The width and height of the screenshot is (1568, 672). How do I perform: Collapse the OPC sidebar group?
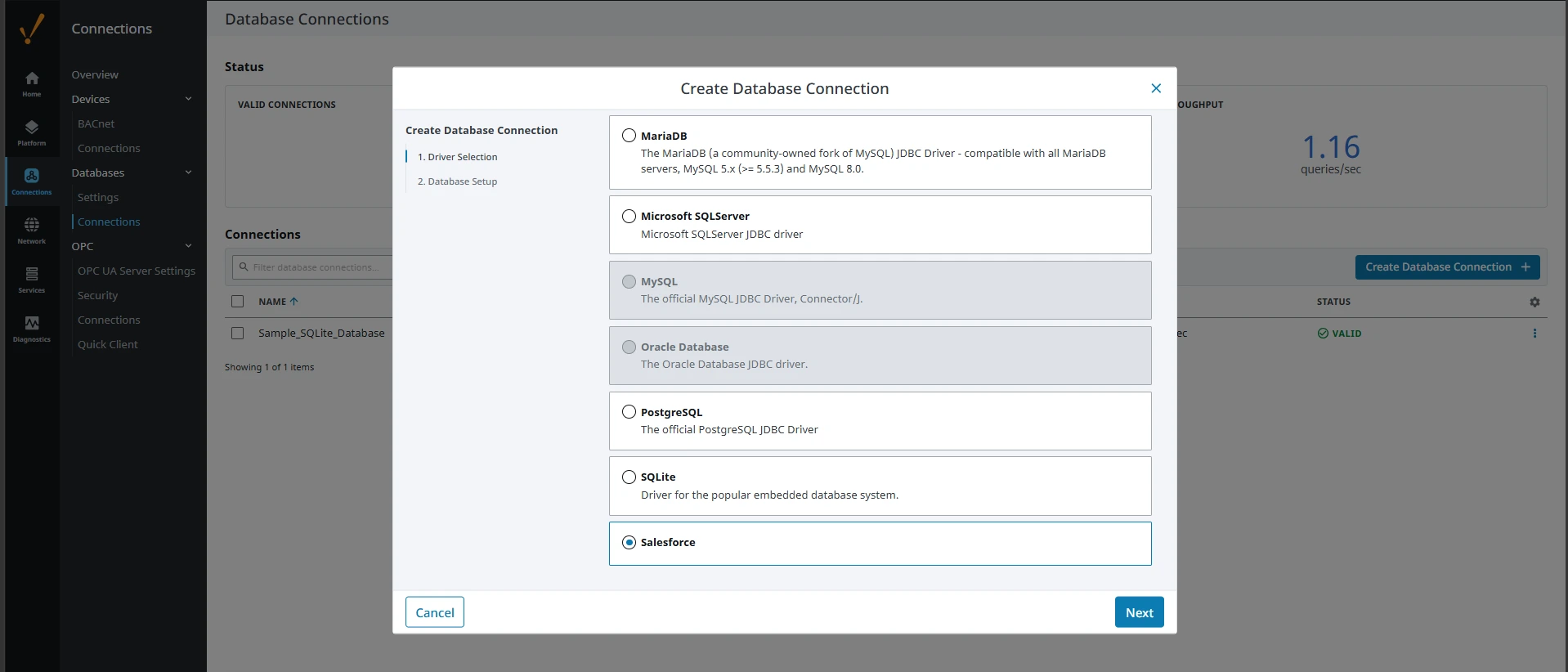pyautogui.click(x=189, y=246)
